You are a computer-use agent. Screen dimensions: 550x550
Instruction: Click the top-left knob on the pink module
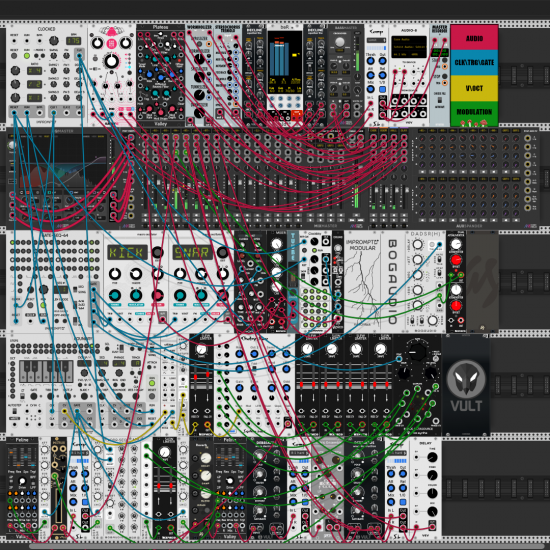coord(97,43)
